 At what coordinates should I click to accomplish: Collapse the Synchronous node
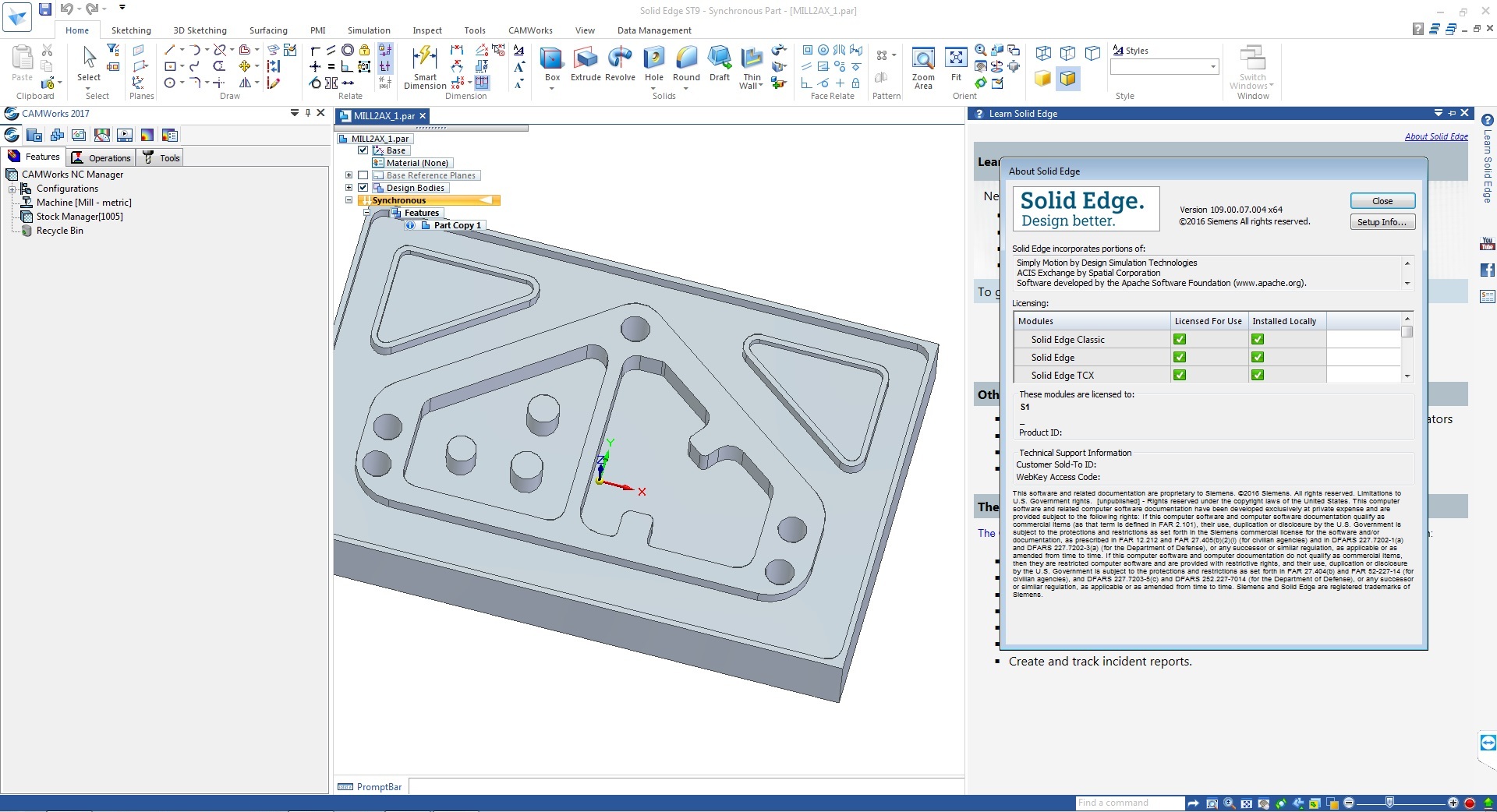[349, 200]
